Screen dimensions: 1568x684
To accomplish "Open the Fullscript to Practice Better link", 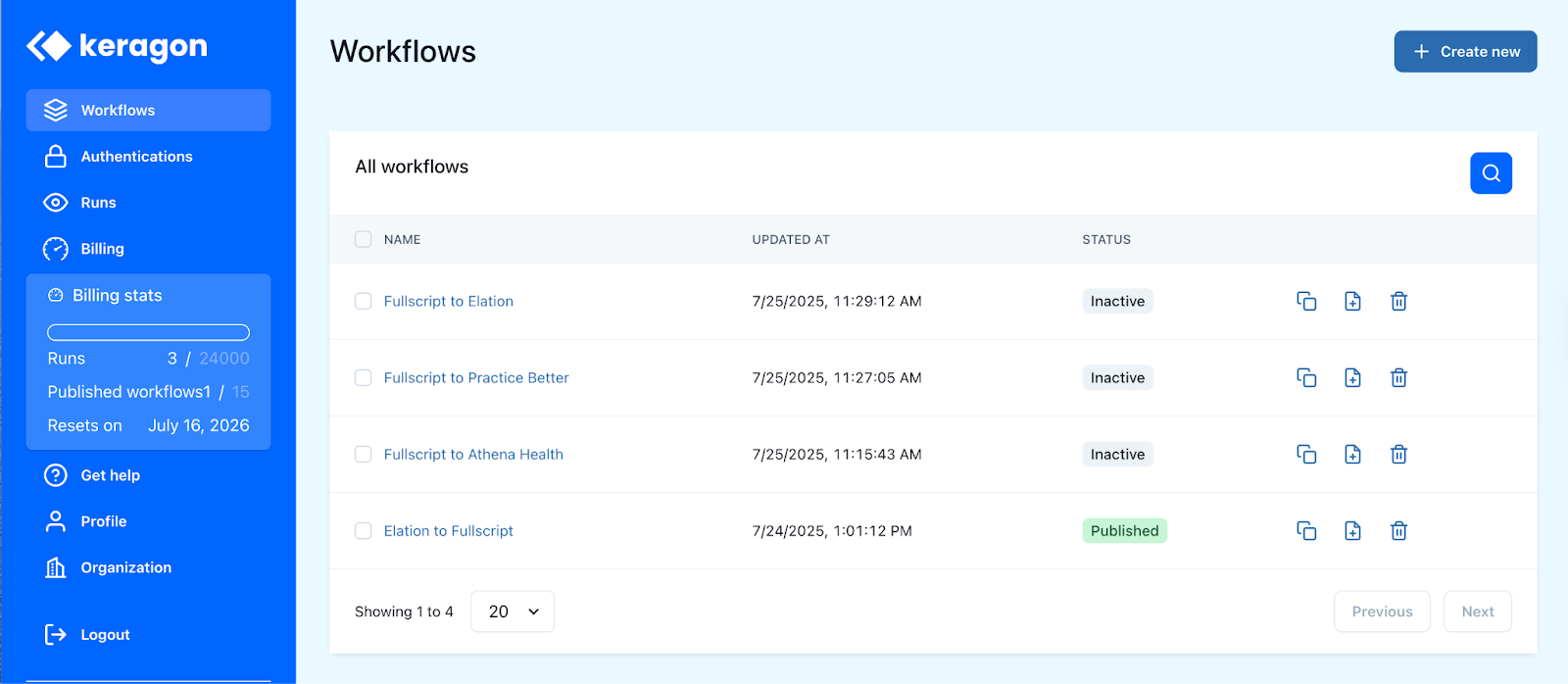I will click(x=476, y=377).
